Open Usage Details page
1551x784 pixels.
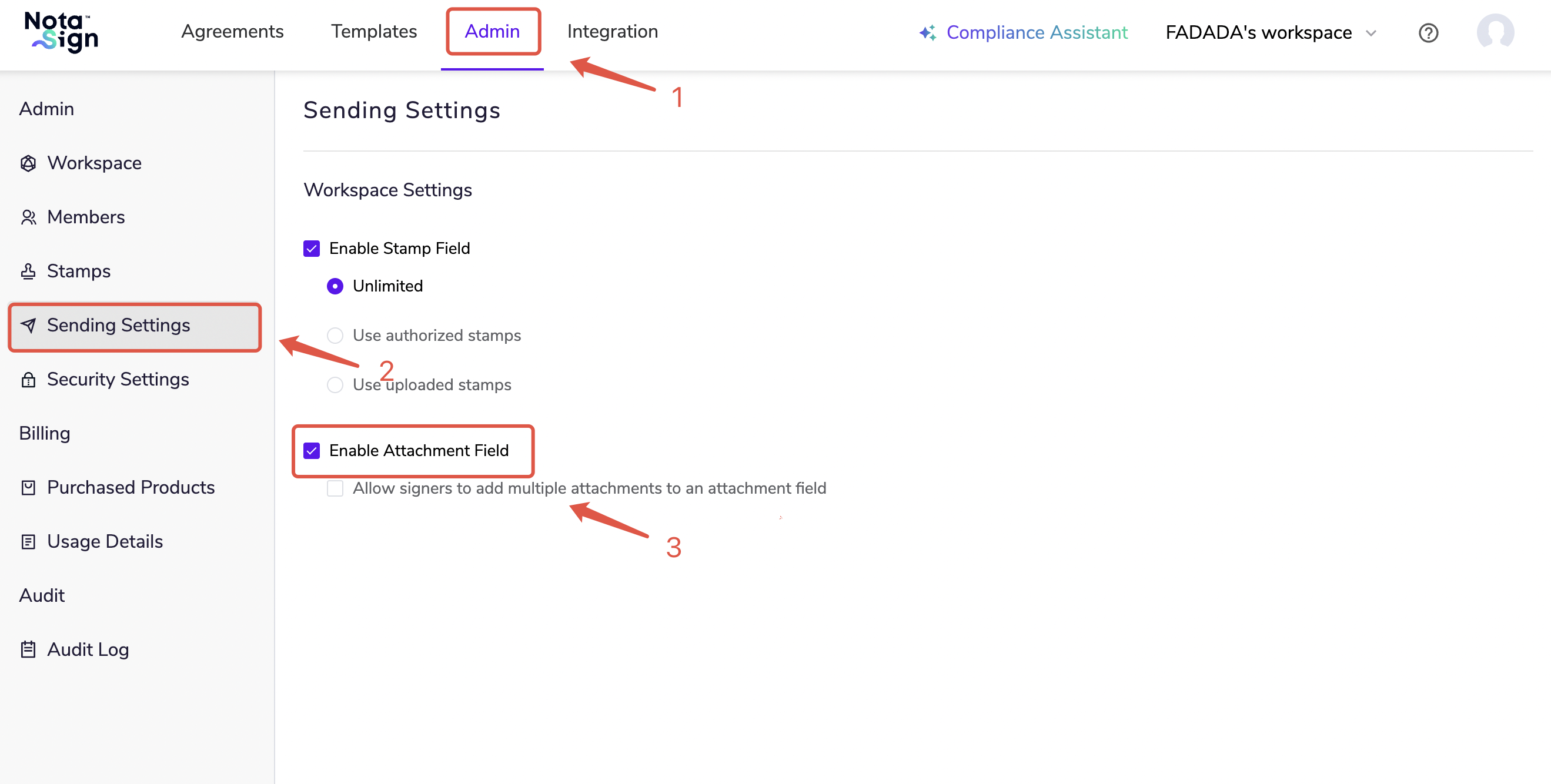pos(105,541)
